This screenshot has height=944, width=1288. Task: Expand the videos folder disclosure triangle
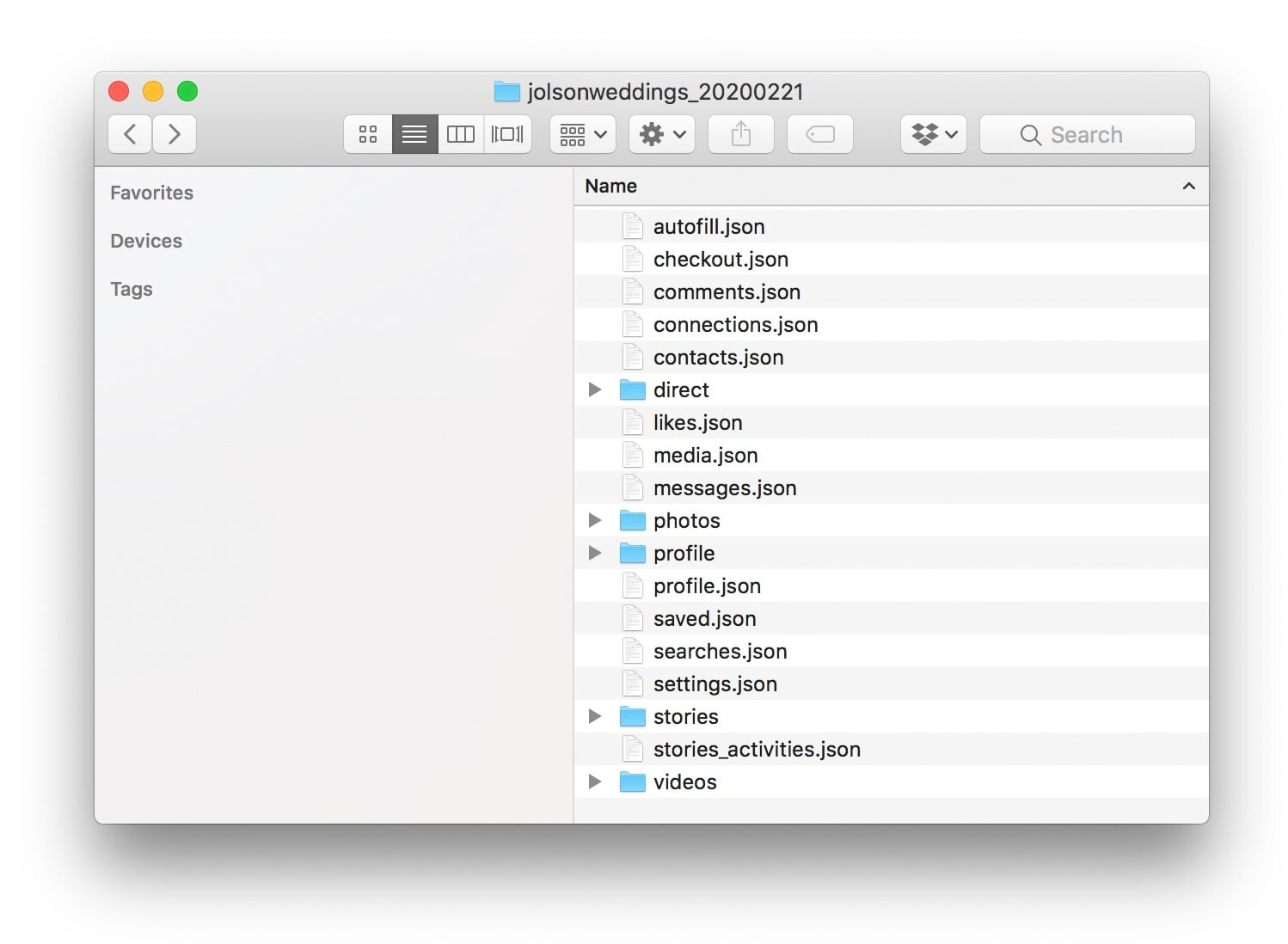(x=594, y=782)
